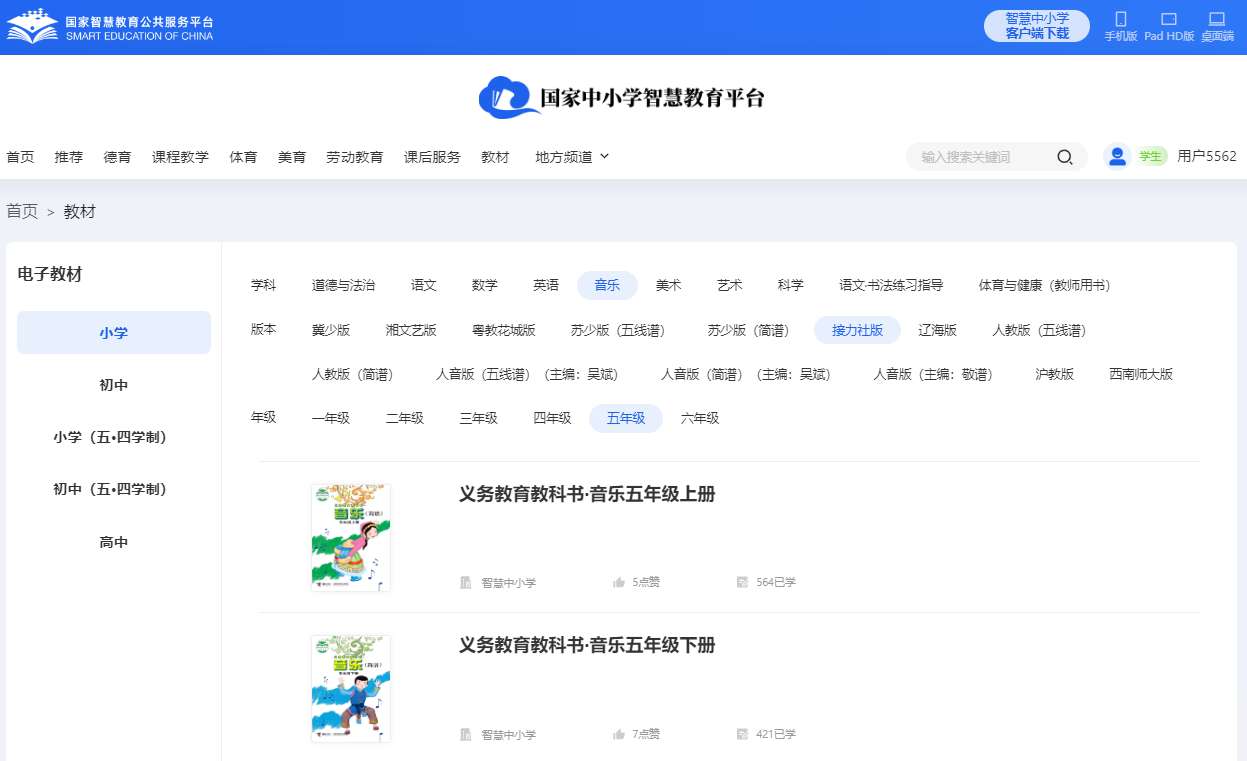Image resolution: width=1247 pixels, height=761 pixels.
Task: Open 义务教育教科书·音乐五年级上册 title link
Action: (x=587, y=494)
